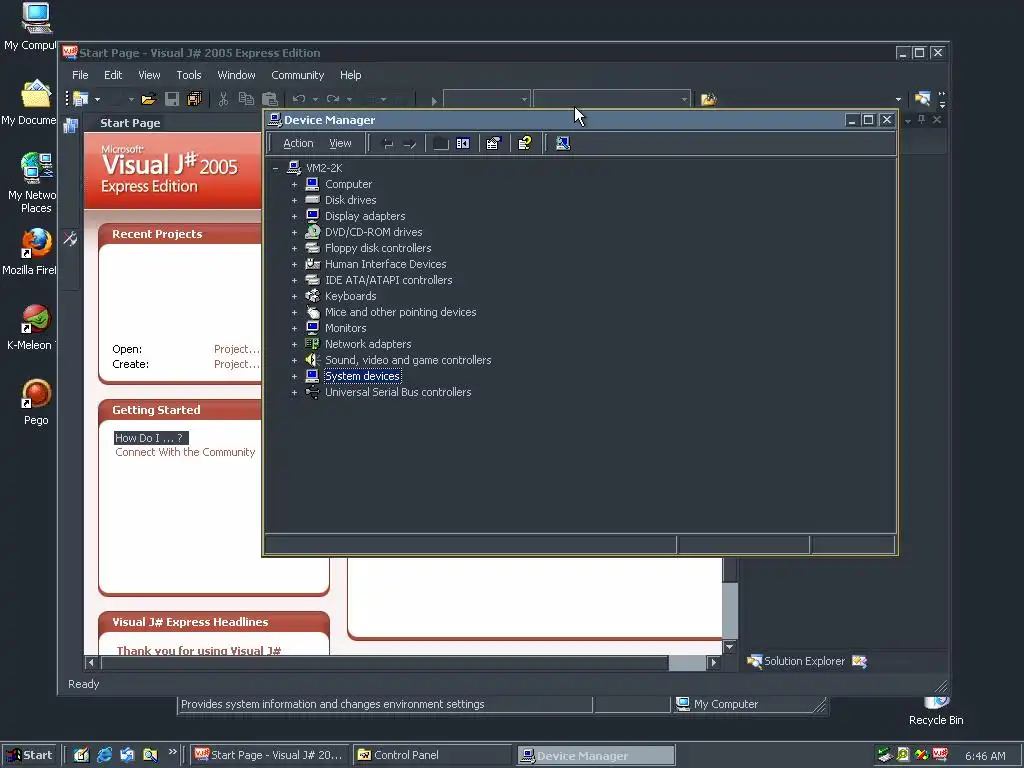This screenshot has height=768, width=1024.
Task: Expand the Keyboards node
Action: (x=295, y=296)
